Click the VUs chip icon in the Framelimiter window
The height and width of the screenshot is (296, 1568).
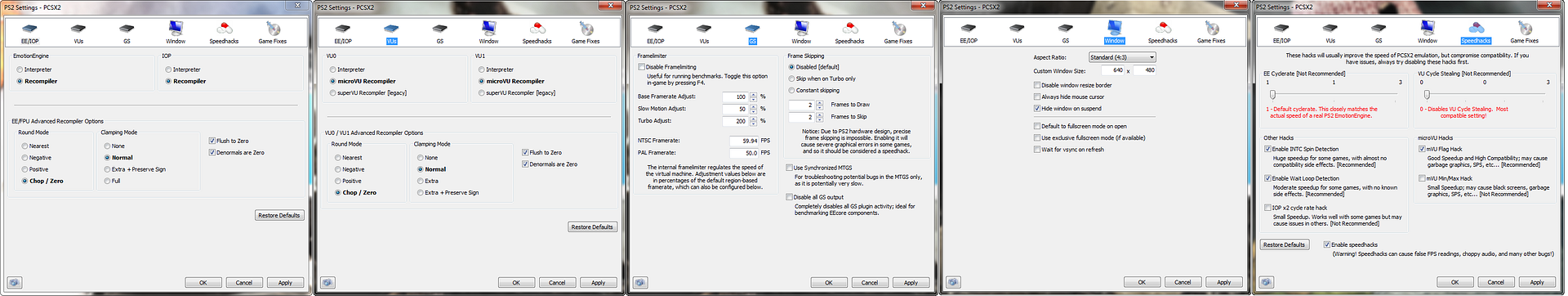click(x=704, y=29)
